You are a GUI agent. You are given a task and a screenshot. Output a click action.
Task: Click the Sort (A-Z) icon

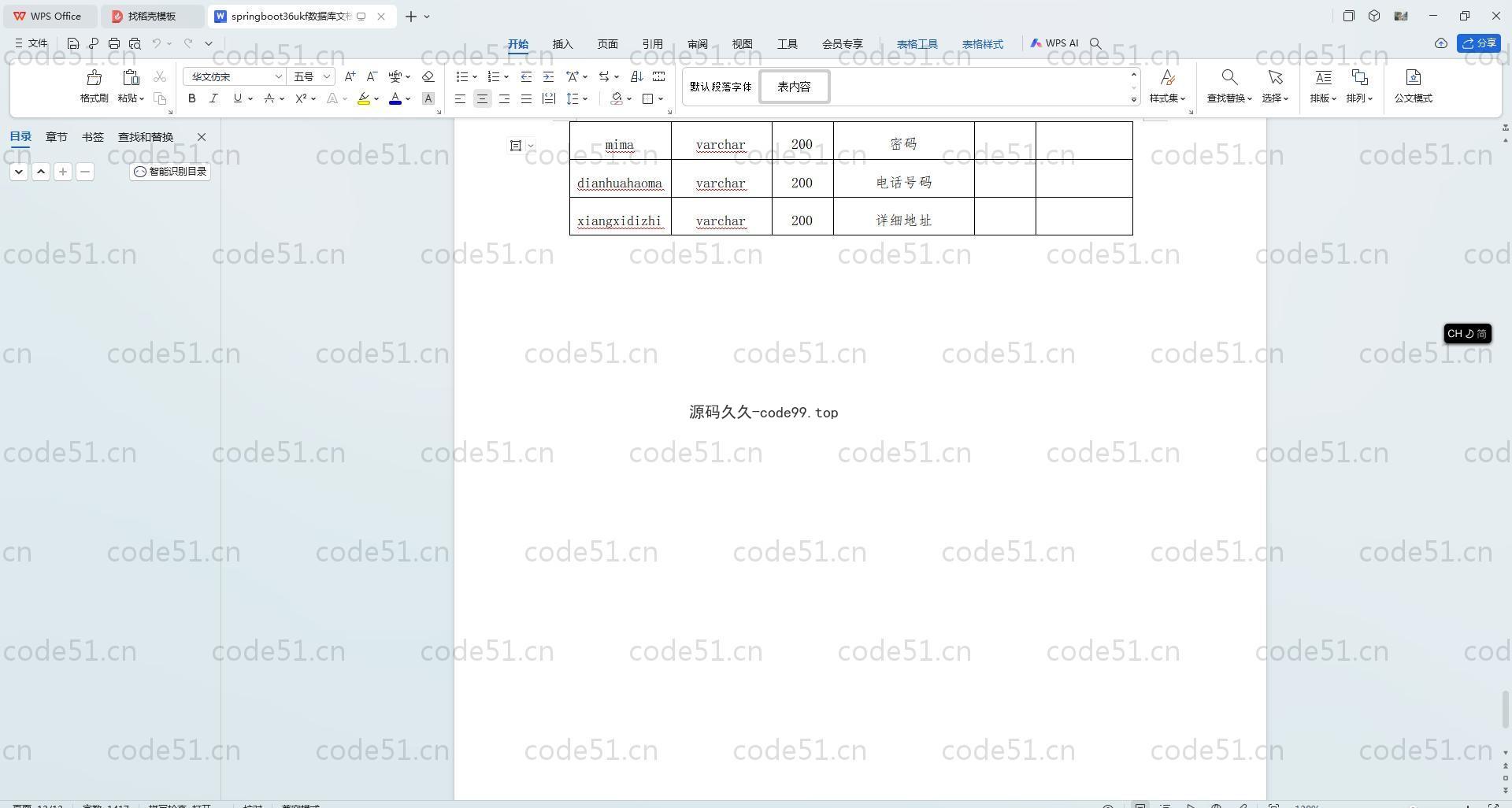tap(637, 76)
